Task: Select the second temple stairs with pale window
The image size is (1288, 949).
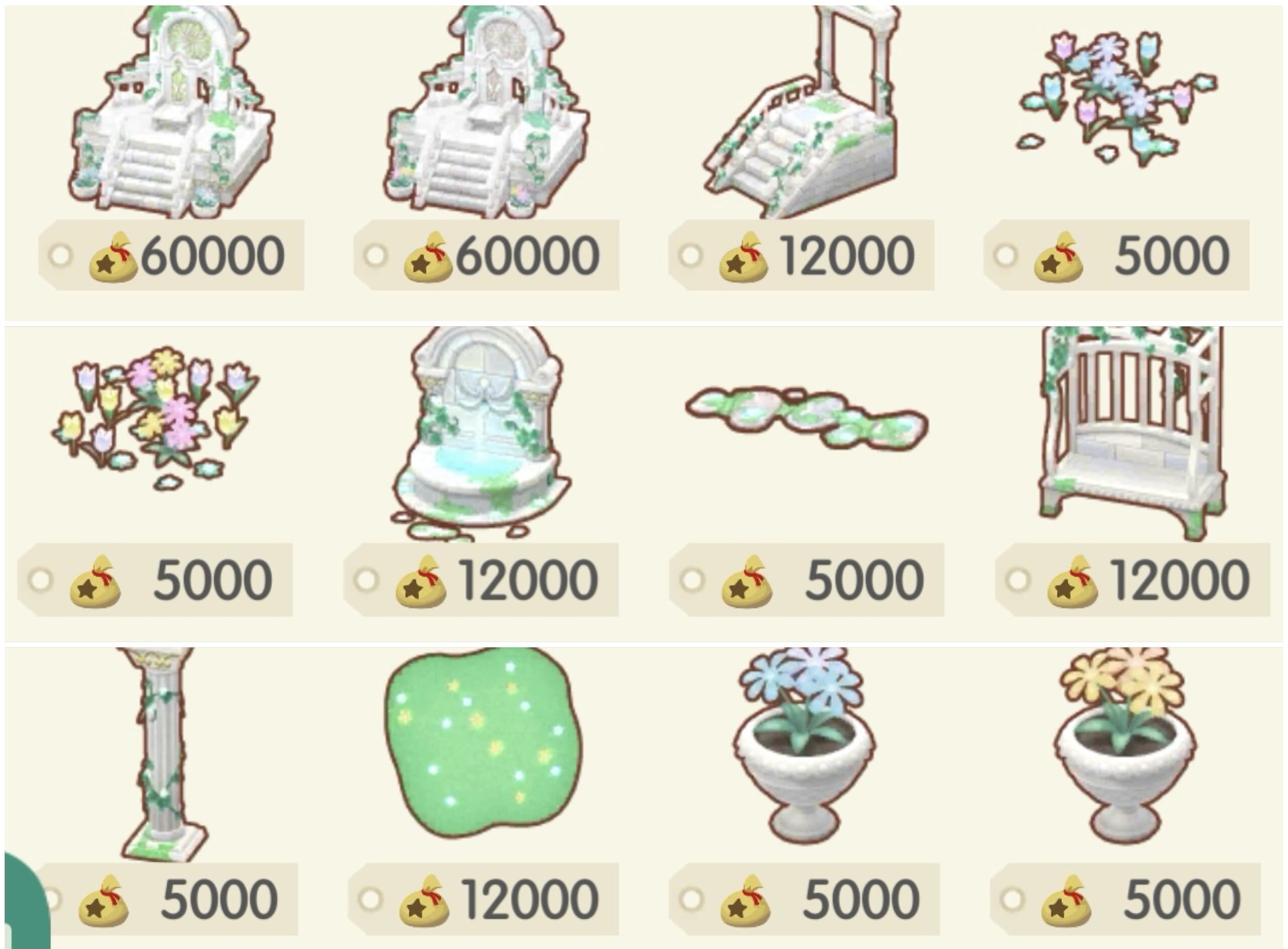Action: pos(486,112)
